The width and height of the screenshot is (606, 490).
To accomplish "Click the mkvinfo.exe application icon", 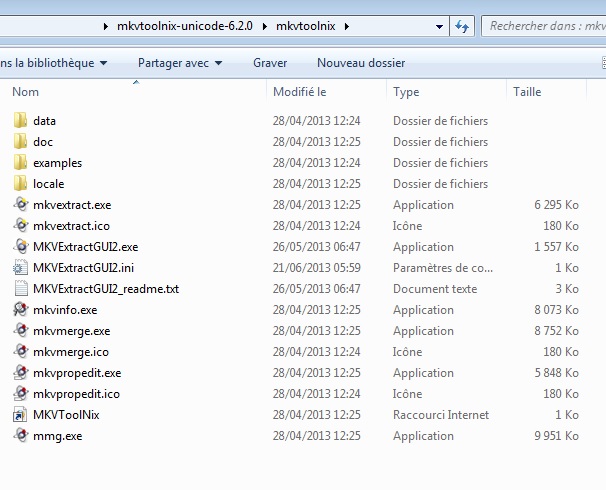I will [21, 310].
